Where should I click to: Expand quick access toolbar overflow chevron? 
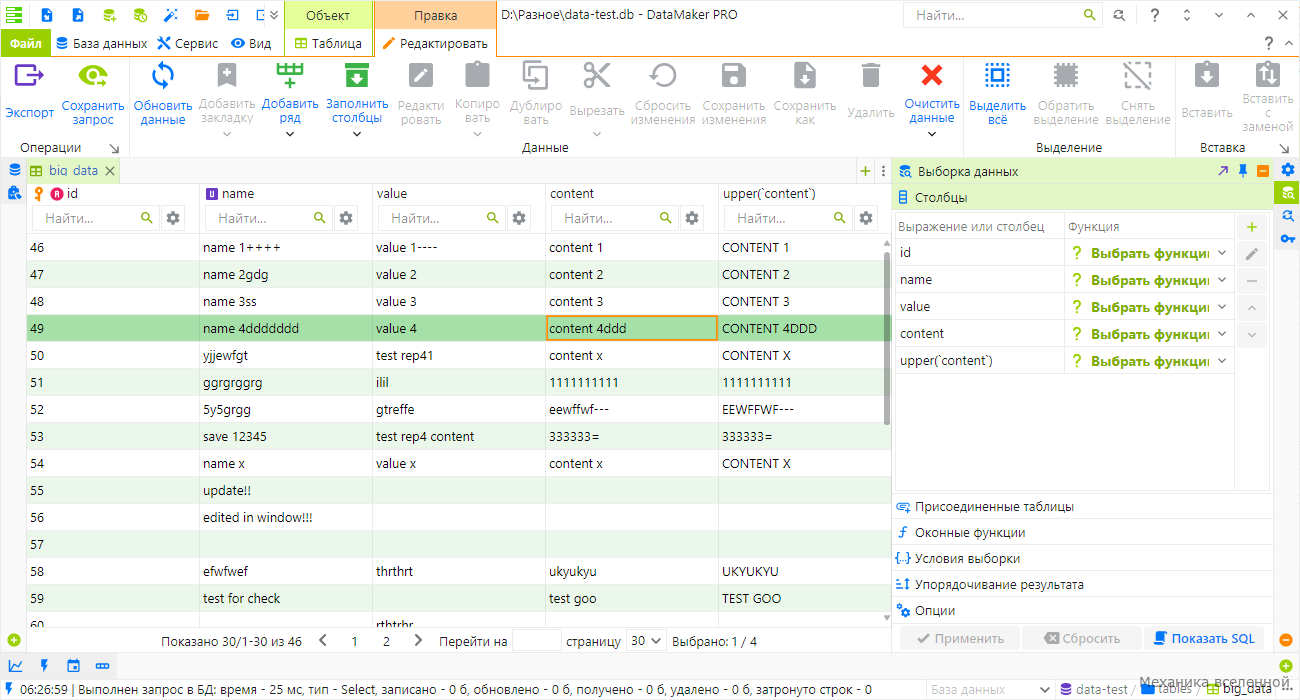(274, 15)
